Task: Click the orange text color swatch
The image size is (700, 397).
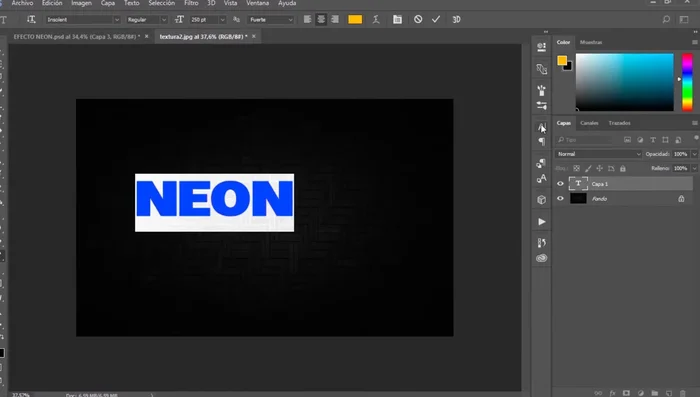Action: [355, 20]
